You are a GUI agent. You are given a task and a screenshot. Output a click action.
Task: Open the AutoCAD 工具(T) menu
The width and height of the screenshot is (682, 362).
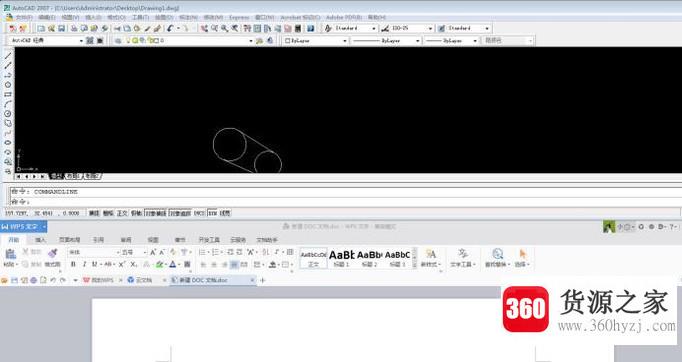140,17
